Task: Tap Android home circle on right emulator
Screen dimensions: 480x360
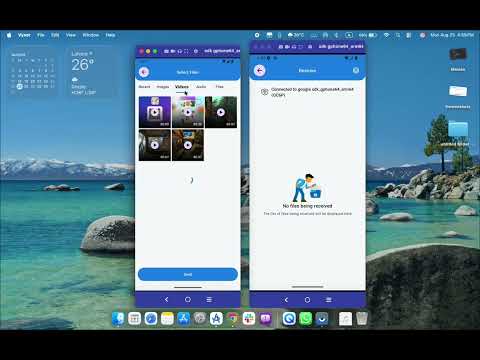Action: tap(307, 300)
